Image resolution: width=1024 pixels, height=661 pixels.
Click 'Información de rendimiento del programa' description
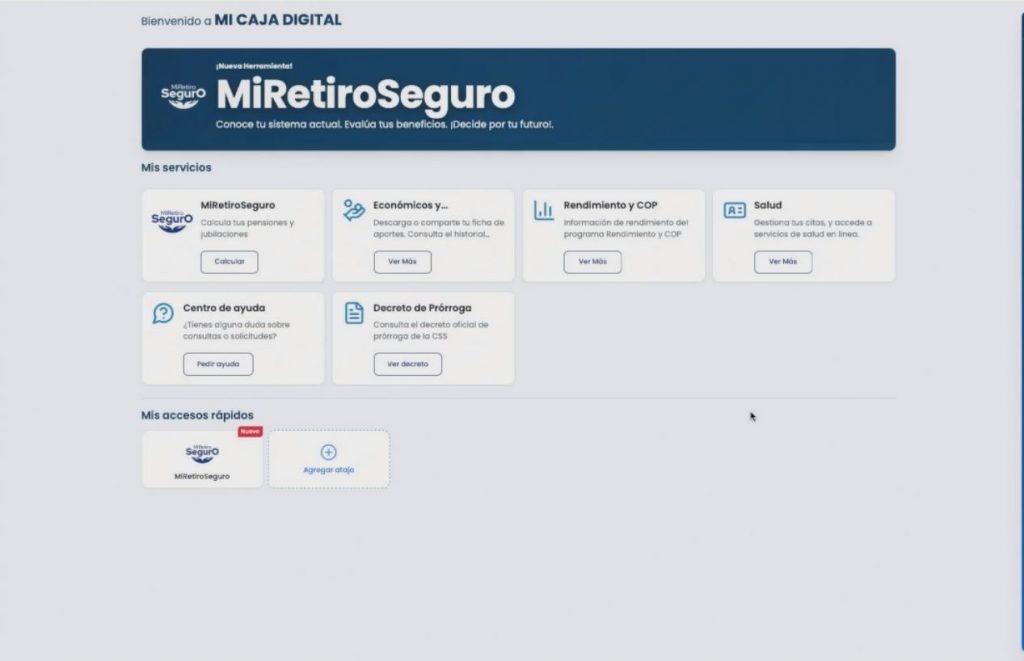pyautogui.click(x=626, y=229)
